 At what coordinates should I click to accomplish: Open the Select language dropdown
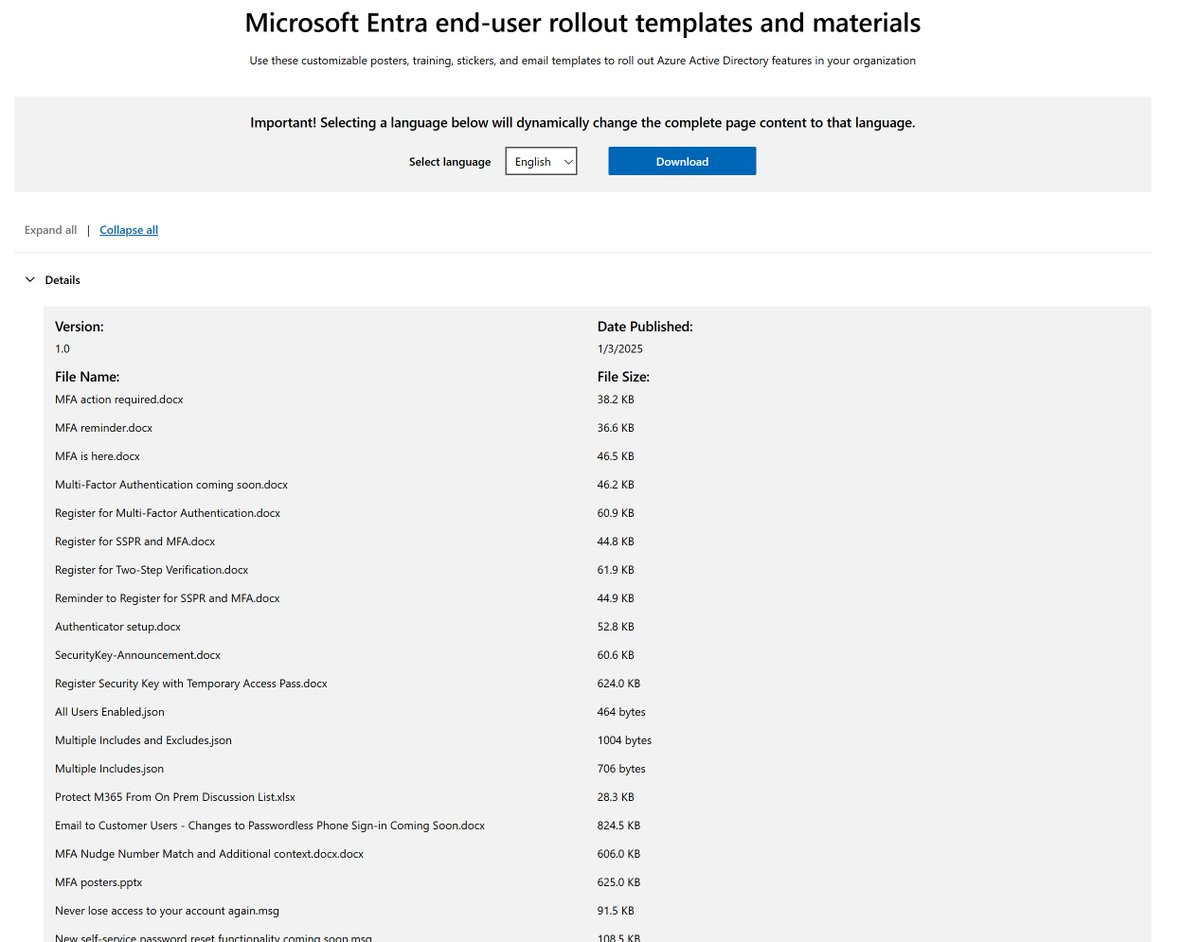(541, 161)
